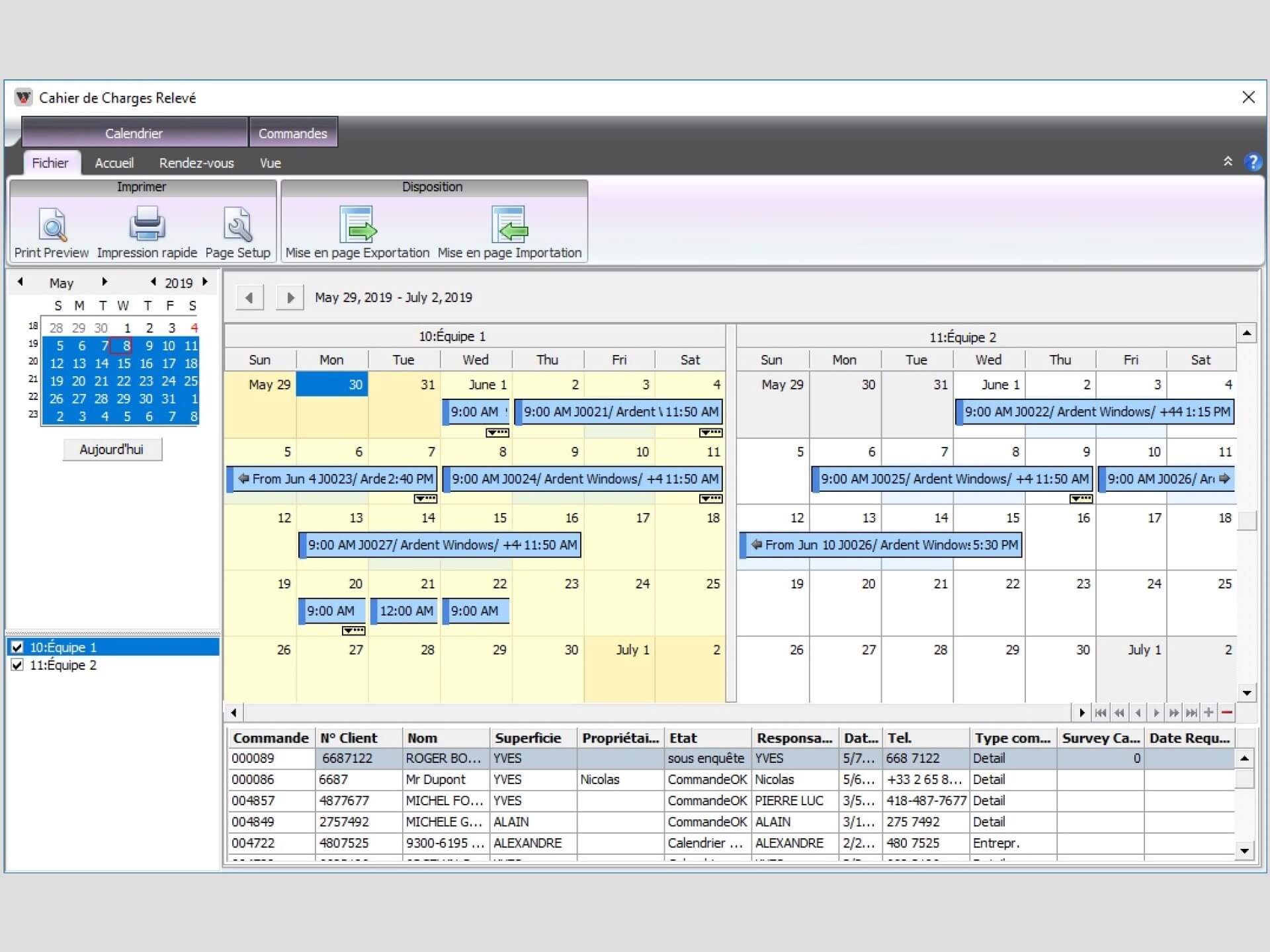Select appointment J0022 Ardent Windows in Équipe 2
This screenshot has width=1270, height=952.
pyautogui.click(x=1095, y=412)
